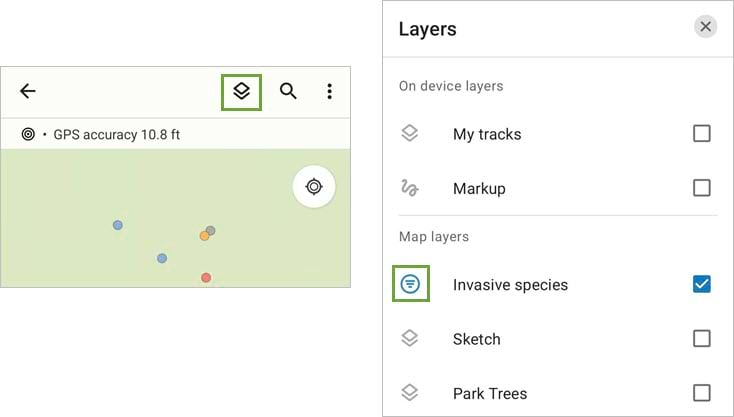Show the Park Trees layer checkbox
Screen dimensions: 734x417
[x=702, y=393]
